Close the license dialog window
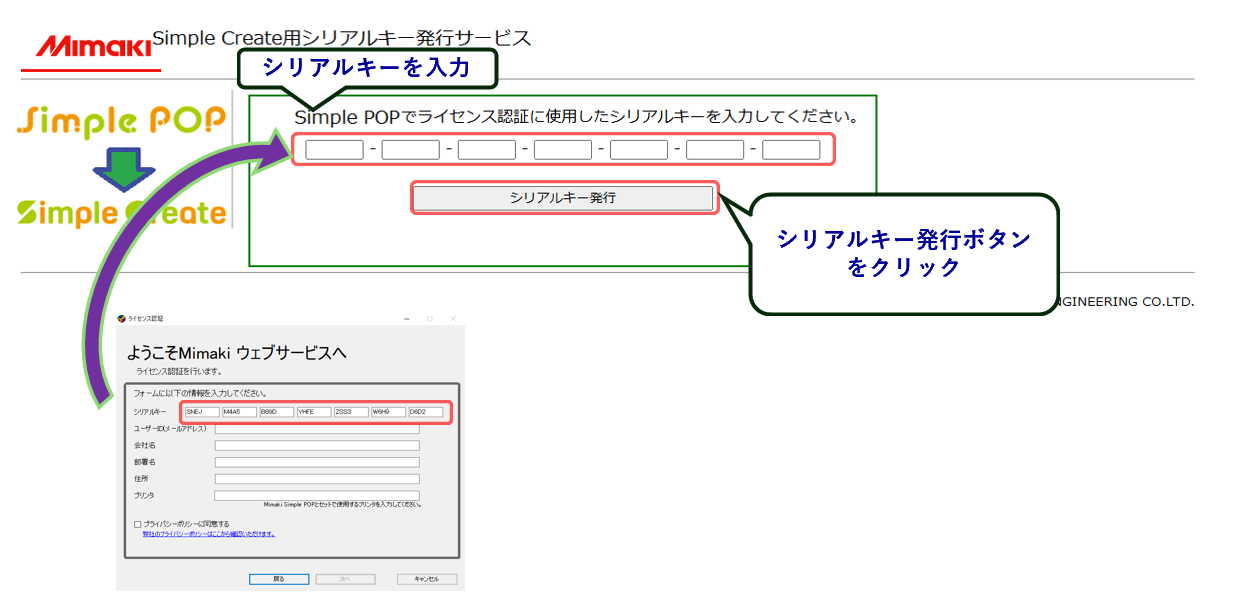The image size is (1255, 613). [453, 319]
